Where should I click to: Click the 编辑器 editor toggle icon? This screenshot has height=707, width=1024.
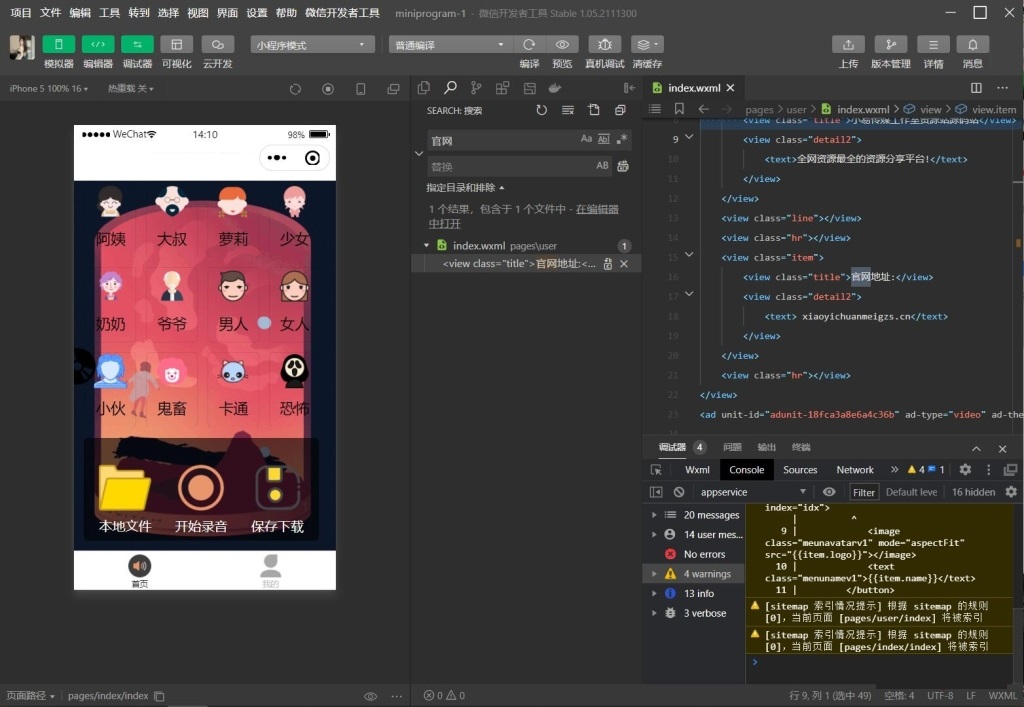[x=98, y=45]
